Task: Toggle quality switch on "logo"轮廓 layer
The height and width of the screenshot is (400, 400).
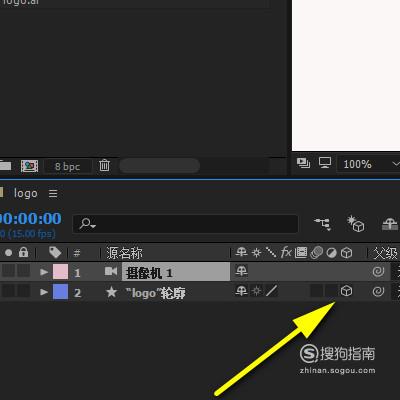Action: 271,291
